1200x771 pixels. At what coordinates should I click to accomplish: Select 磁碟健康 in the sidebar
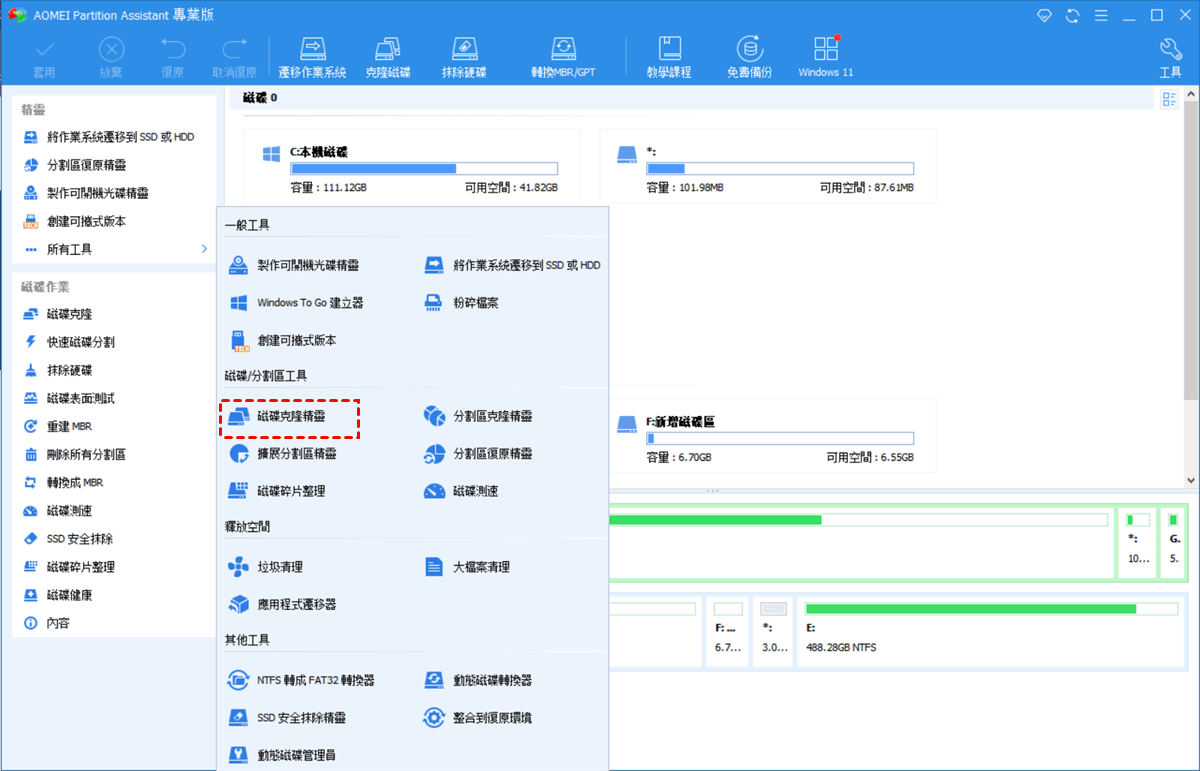56,594
